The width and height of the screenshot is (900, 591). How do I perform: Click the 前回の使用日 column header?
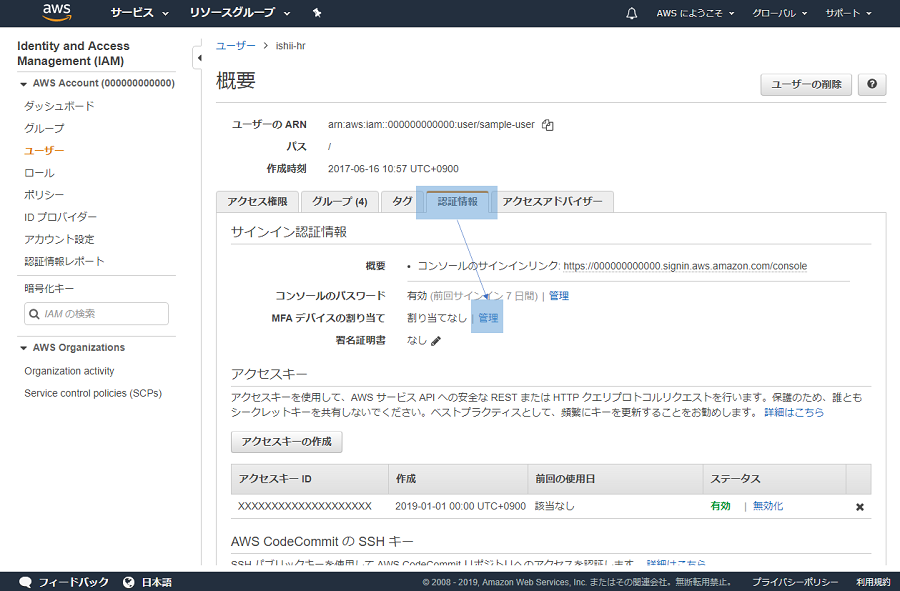(x=615, y=479)
